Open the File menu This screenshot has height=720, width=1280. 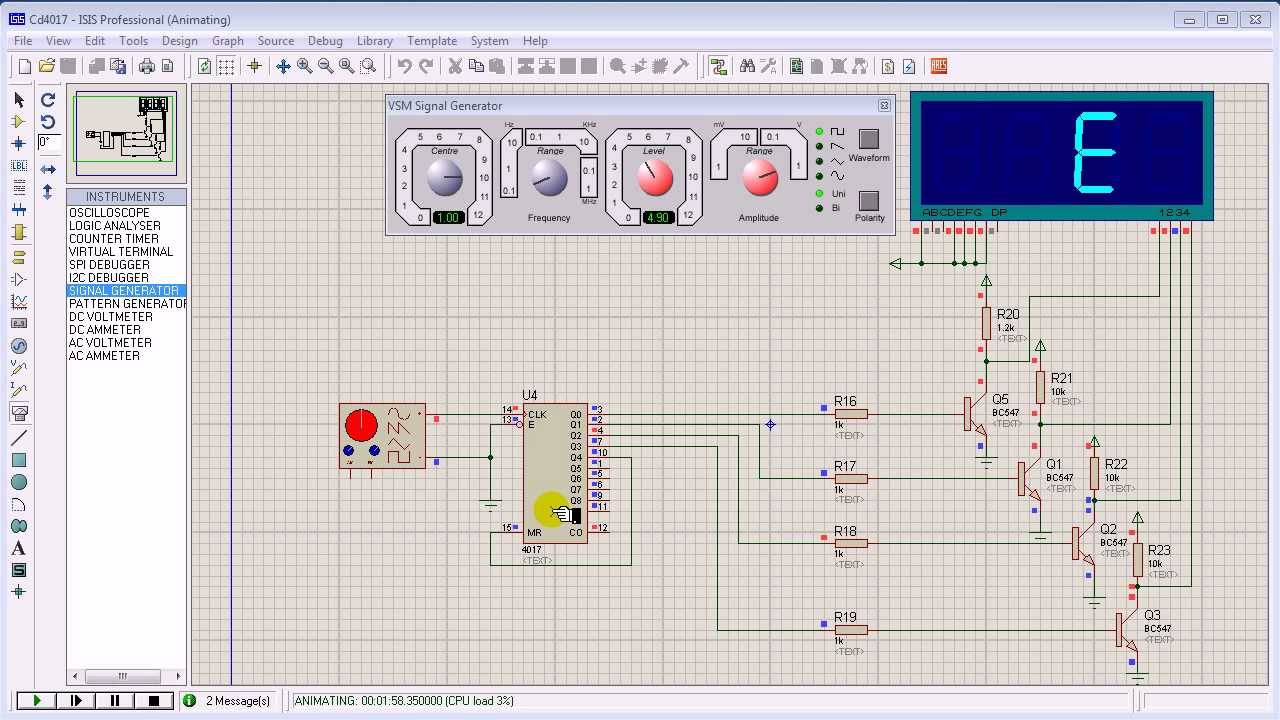pos(23,41)
